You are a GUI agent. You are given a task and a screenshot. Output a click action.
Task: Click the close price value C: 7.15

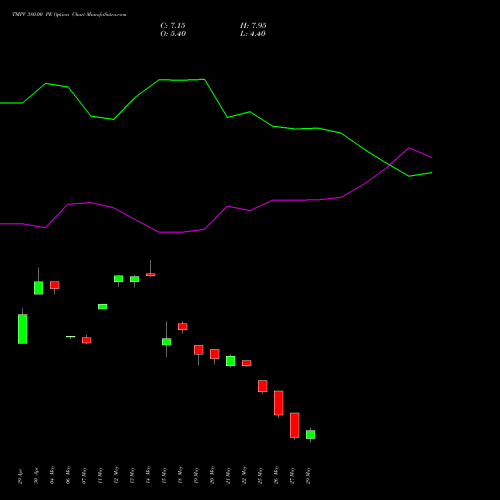click(173, 26)
